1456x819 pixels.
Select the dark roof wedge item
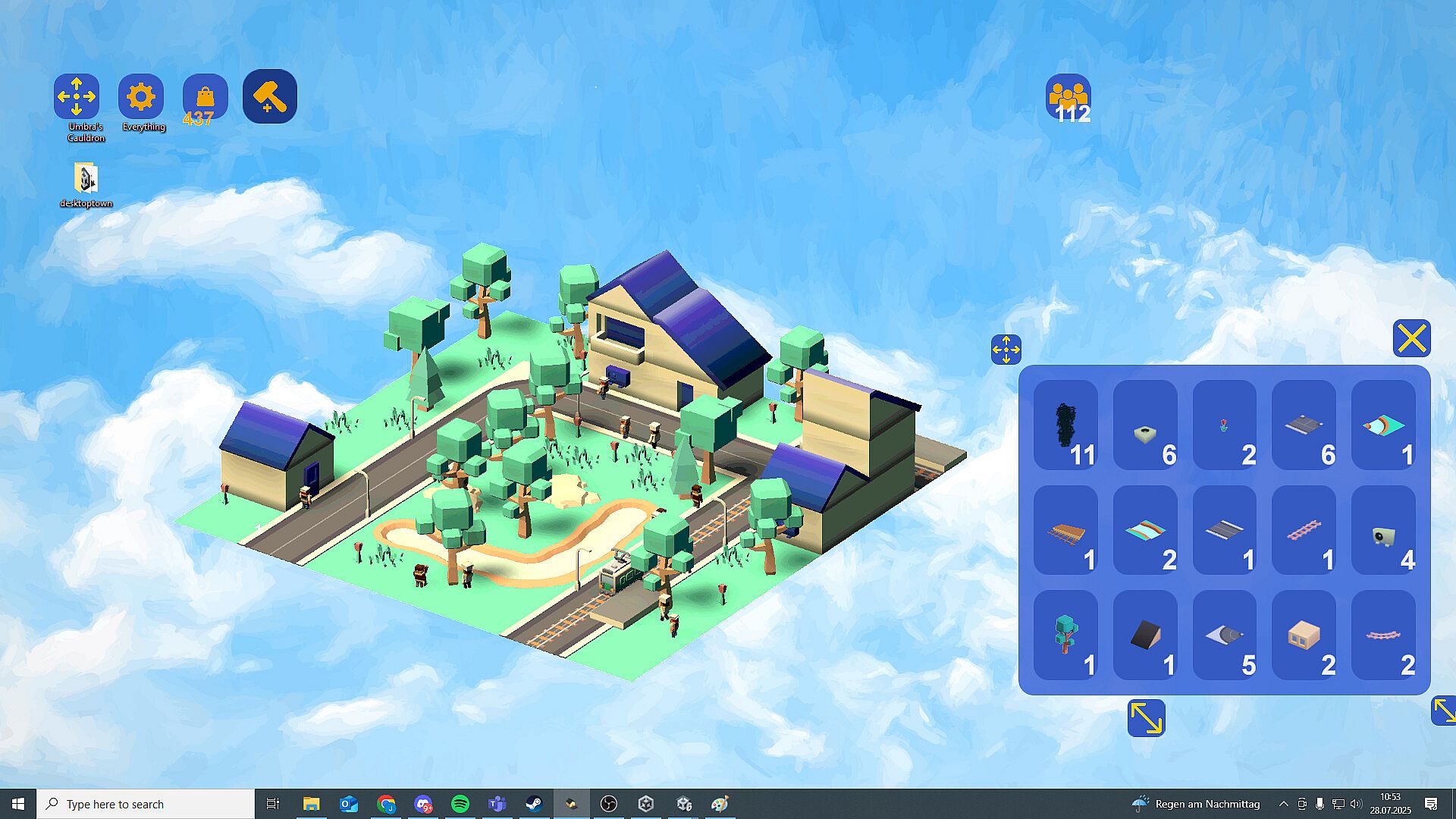[x=1144, y=635]
